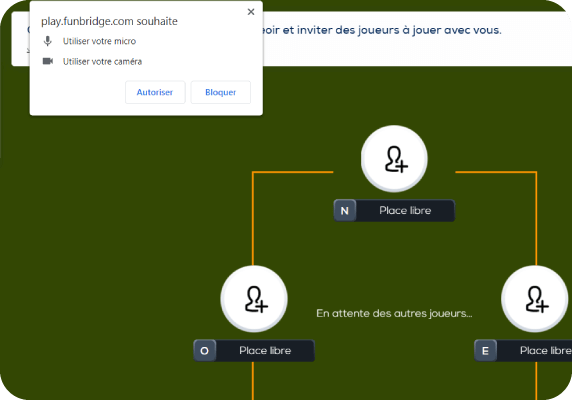Click the microphone icon in permission popup
This screenshot has height=400, width=572.
[47, 41]
